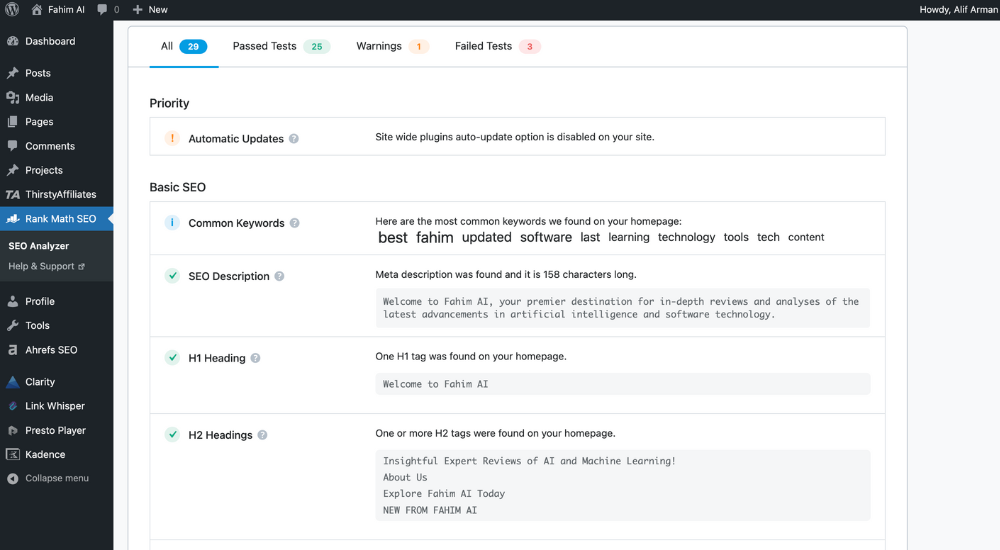1000x550 pixels.
Task: Click the help icon beside H2 Headings
Action: click(263, 435)
